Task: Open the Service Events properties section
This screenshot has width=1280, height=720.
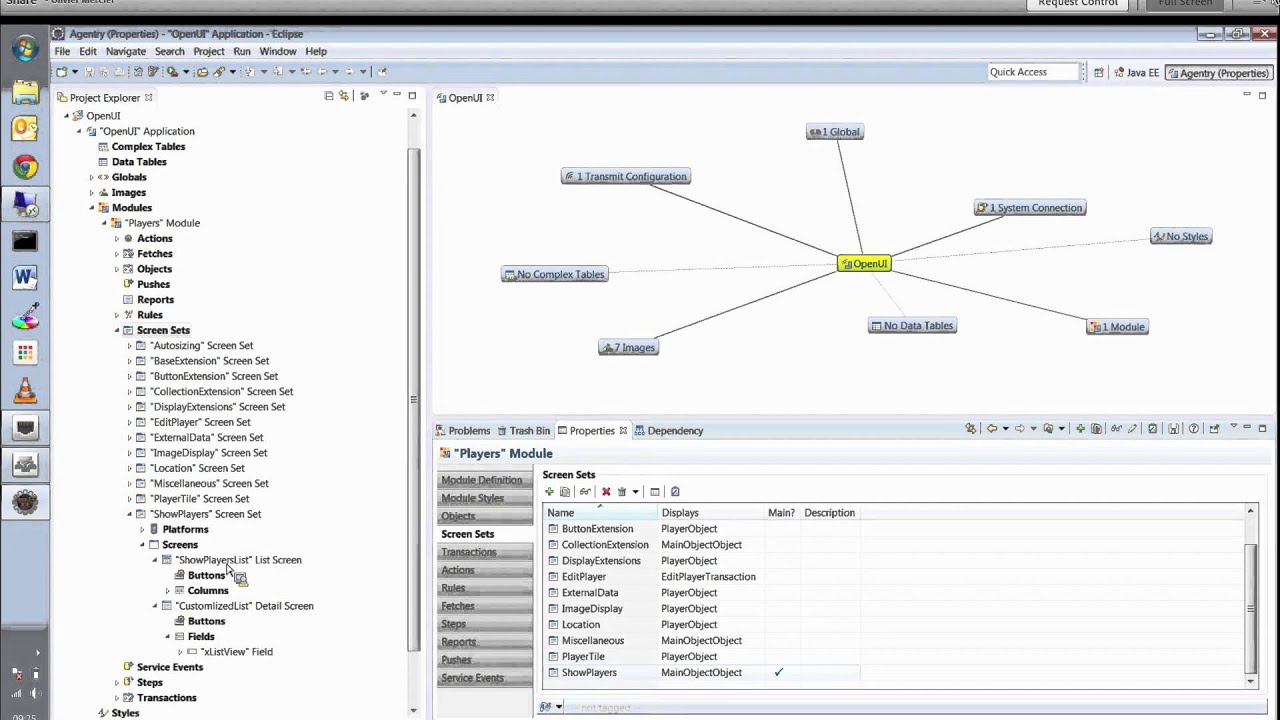Action: pos(485,678)
